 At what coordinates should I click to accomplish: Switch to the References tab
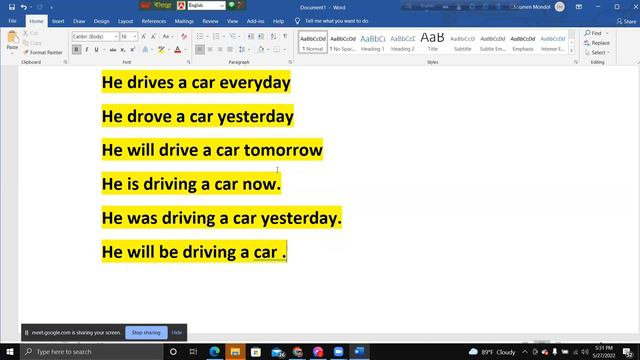pyautogui.click(x=153, y=21)
